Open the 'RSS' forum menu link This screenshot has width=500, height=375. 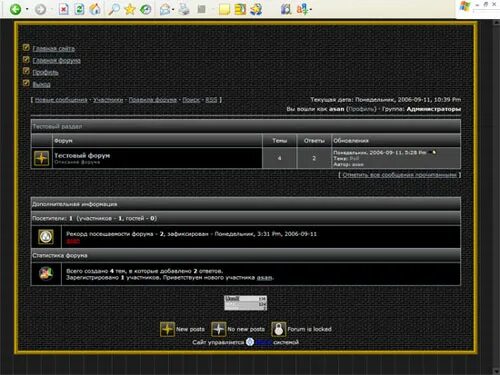(211, 100)
